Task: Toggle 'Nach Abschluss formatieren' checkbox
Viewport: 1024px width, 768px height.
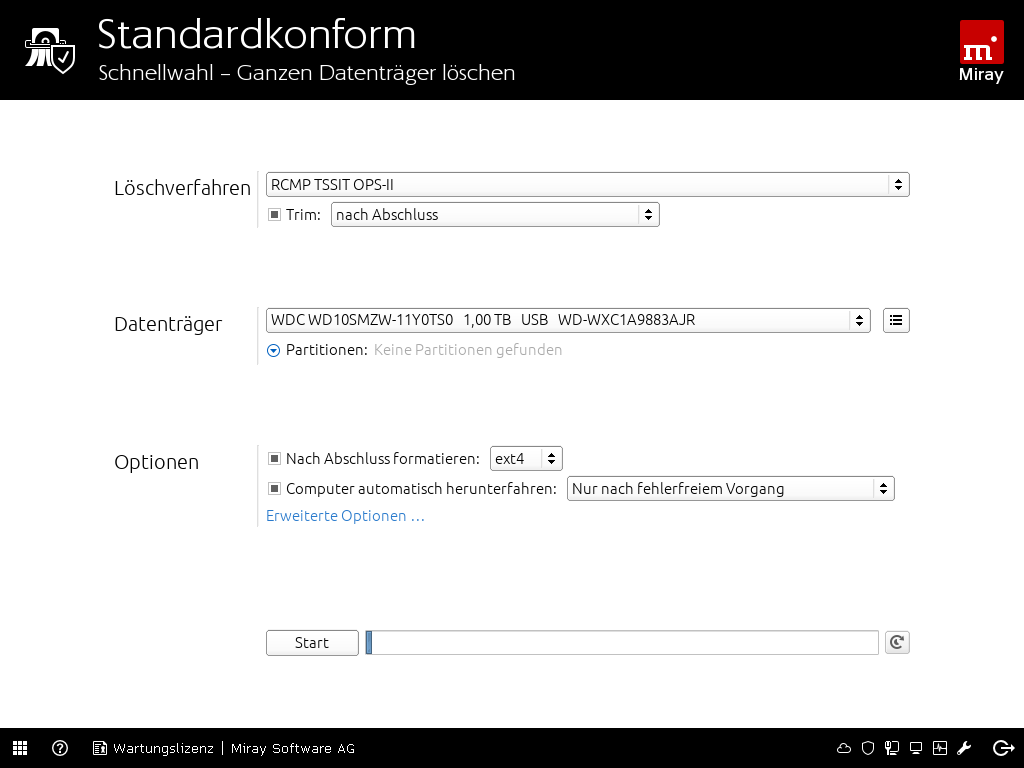Action: (x=275, y=459)
